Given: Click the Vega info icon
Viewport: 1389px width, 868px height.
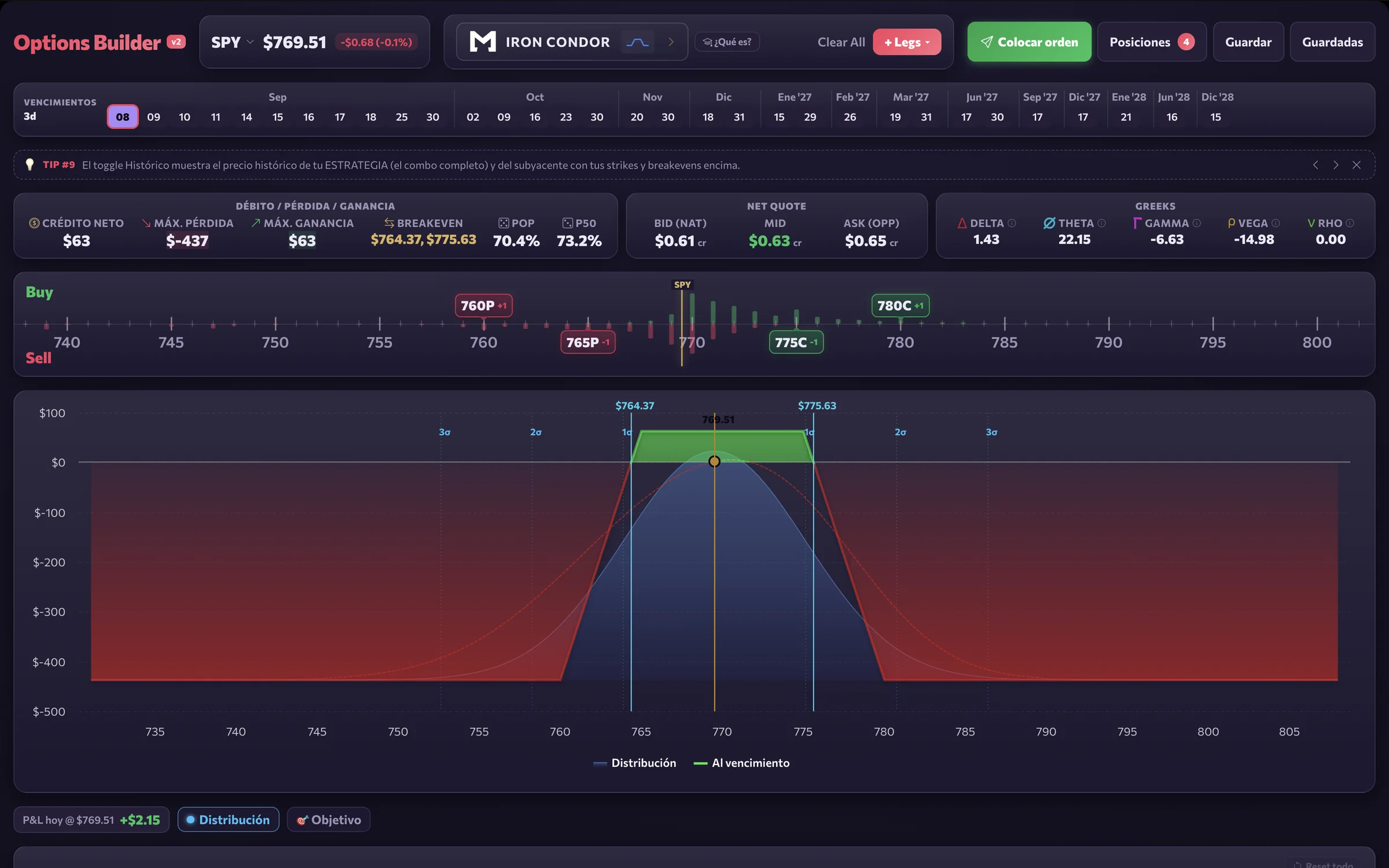Looking at the screenshot, I should (1276, 223).
